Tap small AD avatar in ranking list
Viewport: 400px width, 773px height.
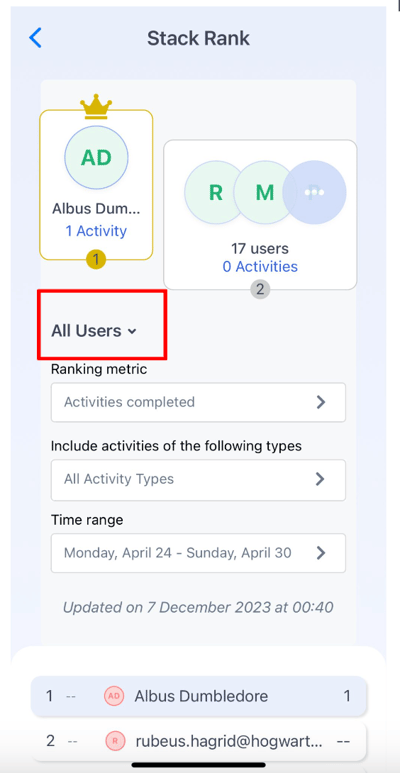[x=113, y=696]
